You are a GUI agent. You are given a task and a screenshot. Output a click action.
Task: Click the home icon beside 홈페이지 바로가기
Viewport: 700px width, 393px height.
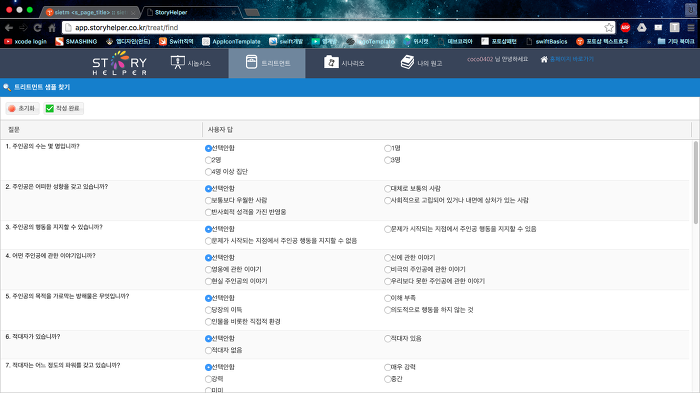544,59
